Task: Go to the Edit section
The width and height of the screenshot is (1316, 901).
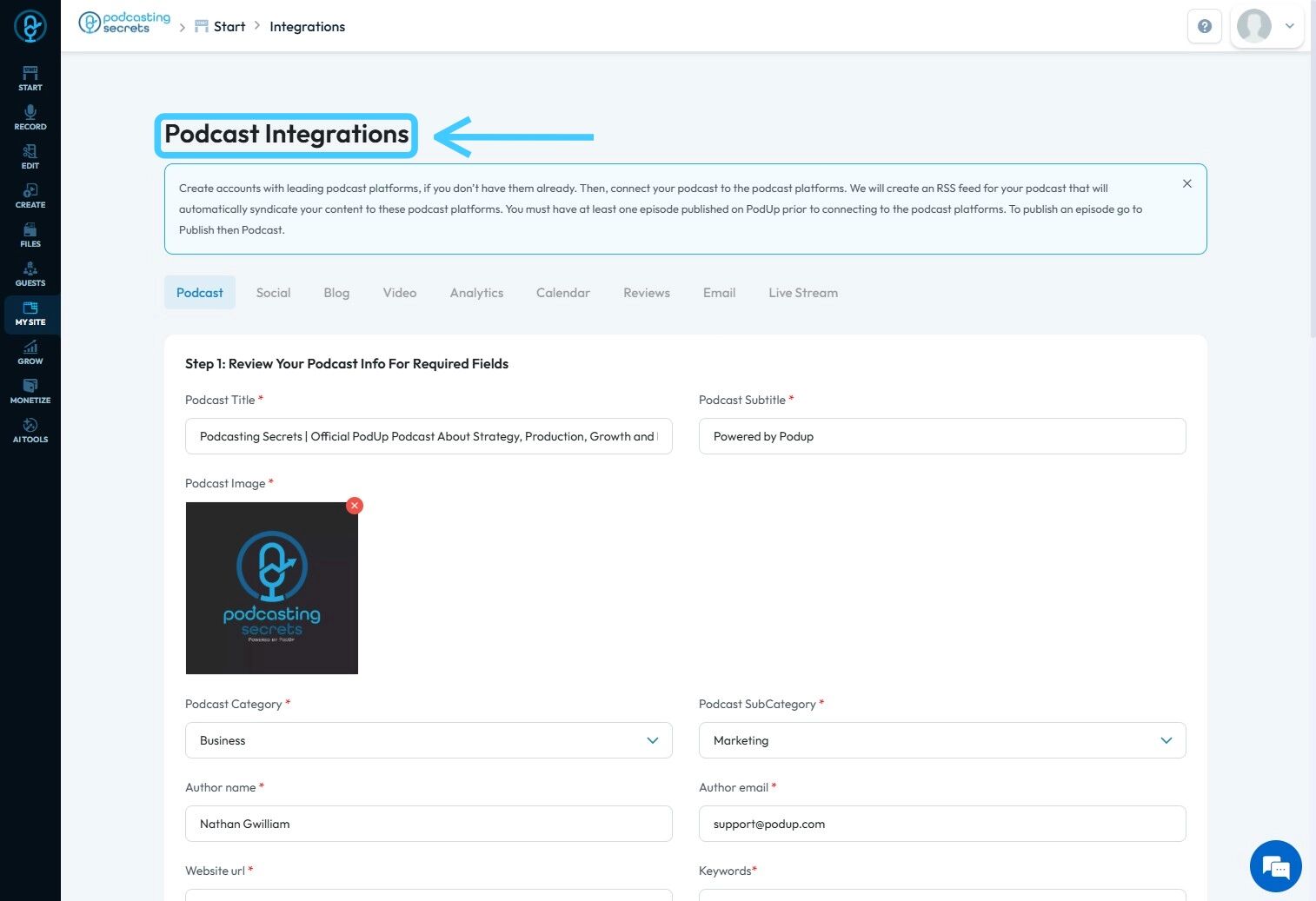Action: (x=30, y=156)
